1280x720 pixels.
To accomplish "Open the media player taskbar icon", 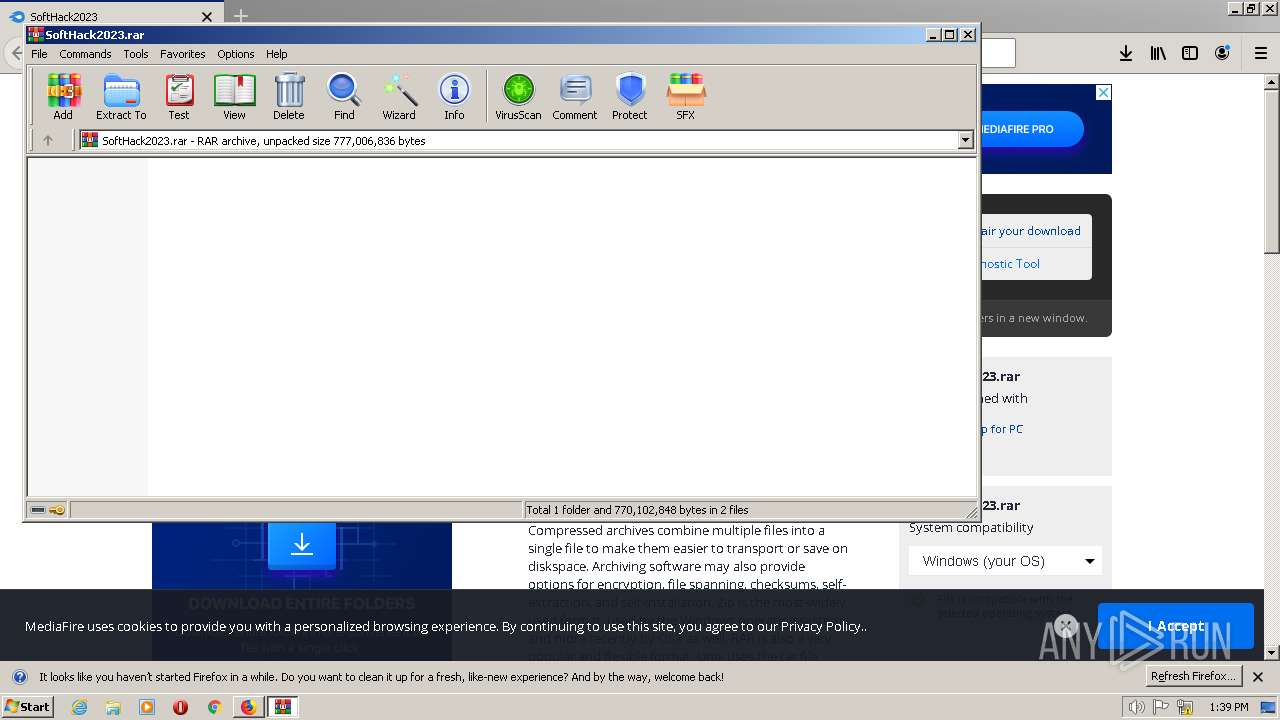I will 147,707.
